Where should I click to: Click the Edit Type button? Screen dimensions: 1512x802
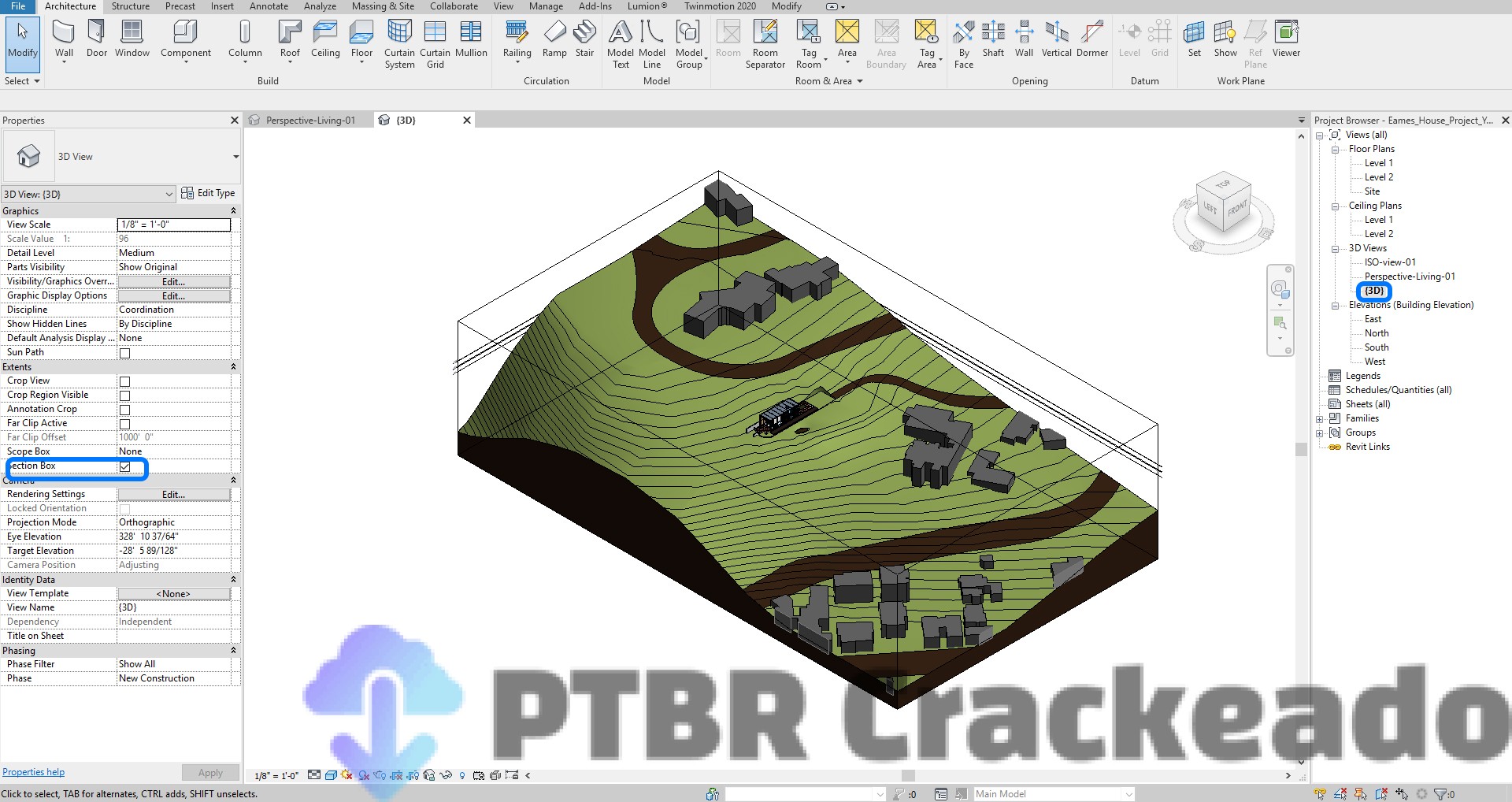click(x=208, y=193)
